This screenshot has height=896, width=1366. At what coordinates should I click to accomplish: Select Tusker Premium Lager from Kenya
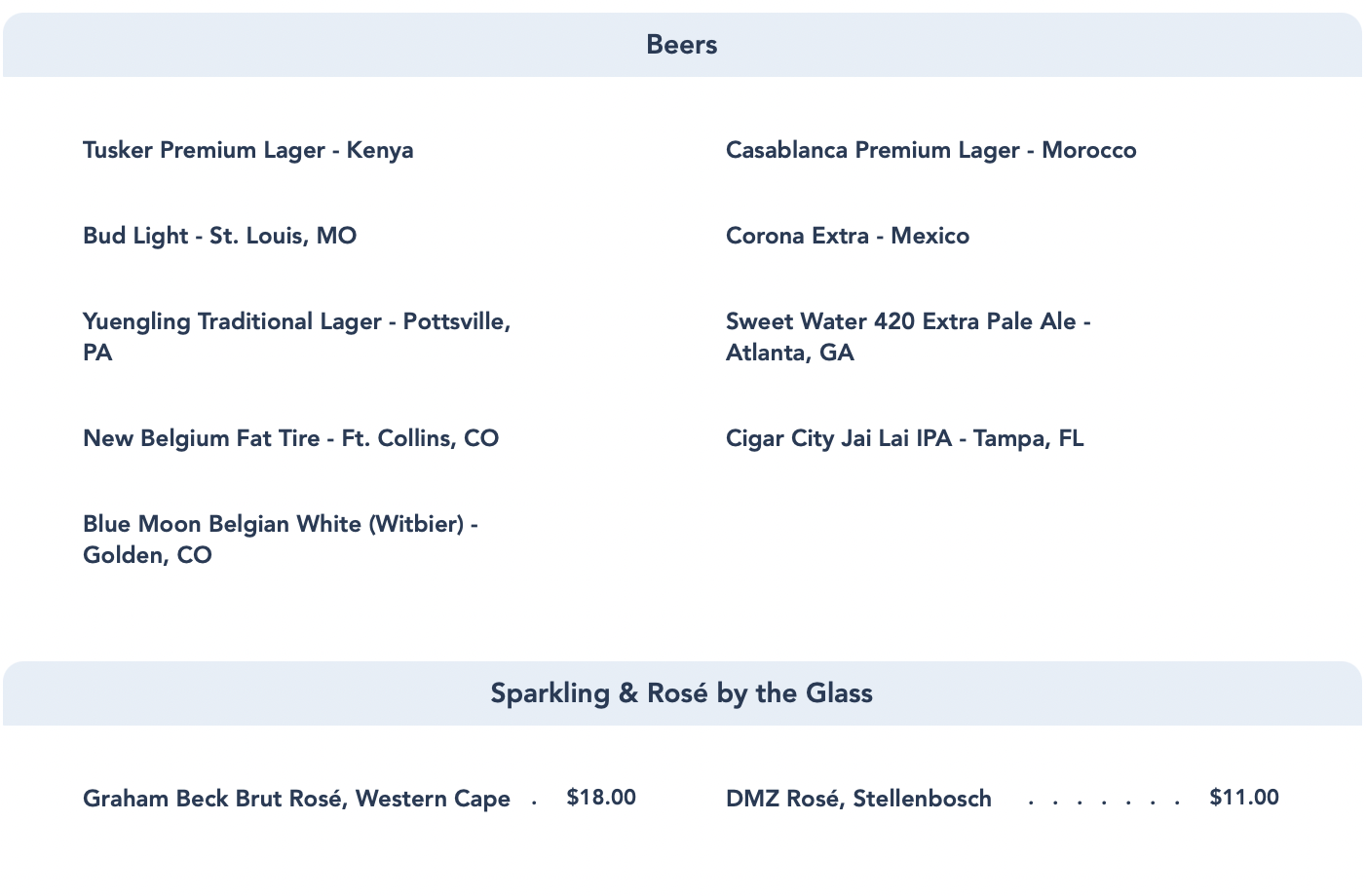click(x=247, y=150)
